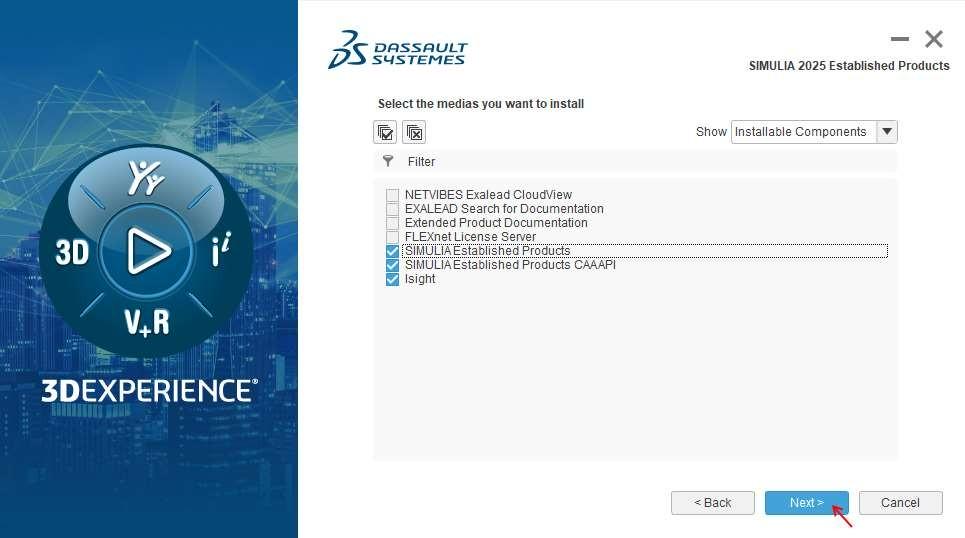Image resolution: width=965 pixels, height=538 pixels.
Task: Go to the next installer step
Action: (806, 503)
